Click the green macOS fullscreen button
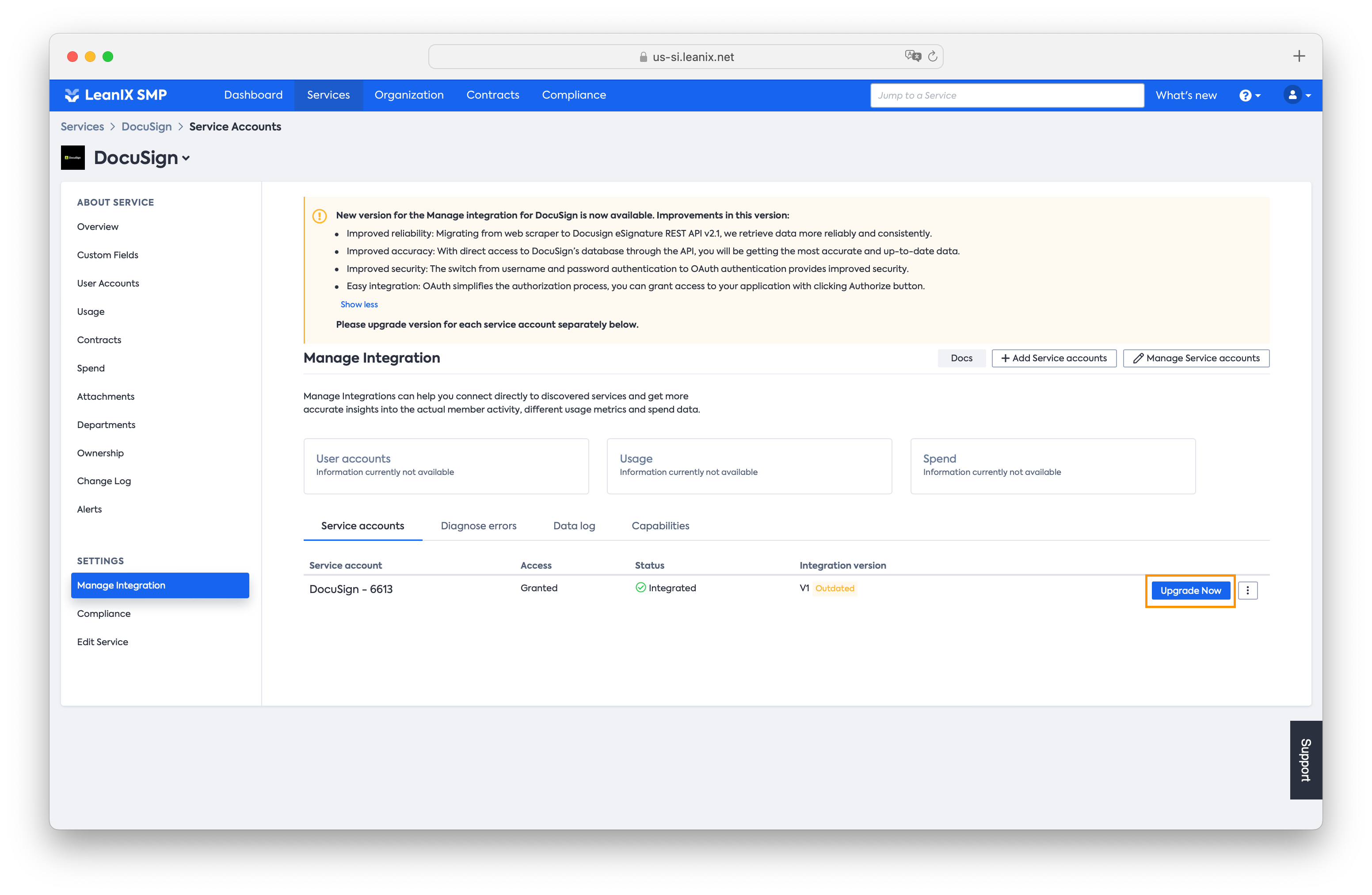The image size is (1372, 895). click(x=108, y=57)
